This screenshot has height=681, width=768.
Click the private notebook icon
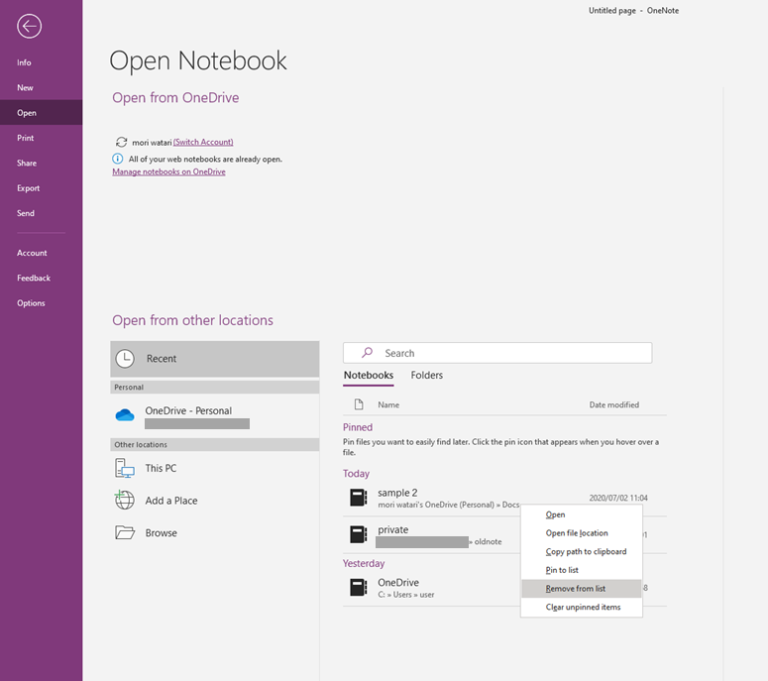tap(359, 534)
